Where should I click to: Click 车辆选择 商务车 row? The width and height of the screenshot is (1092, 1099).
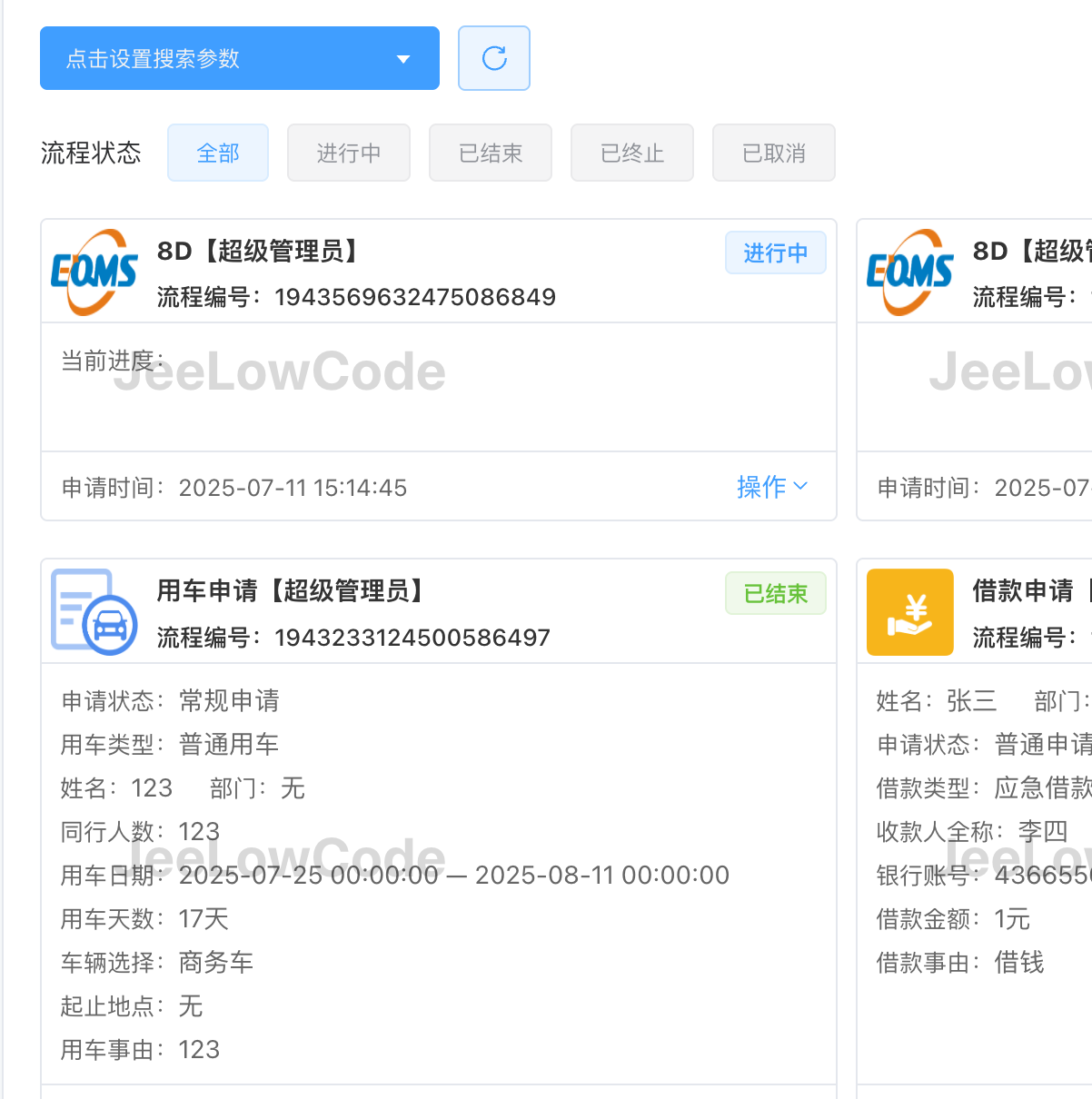pos(157,962)
